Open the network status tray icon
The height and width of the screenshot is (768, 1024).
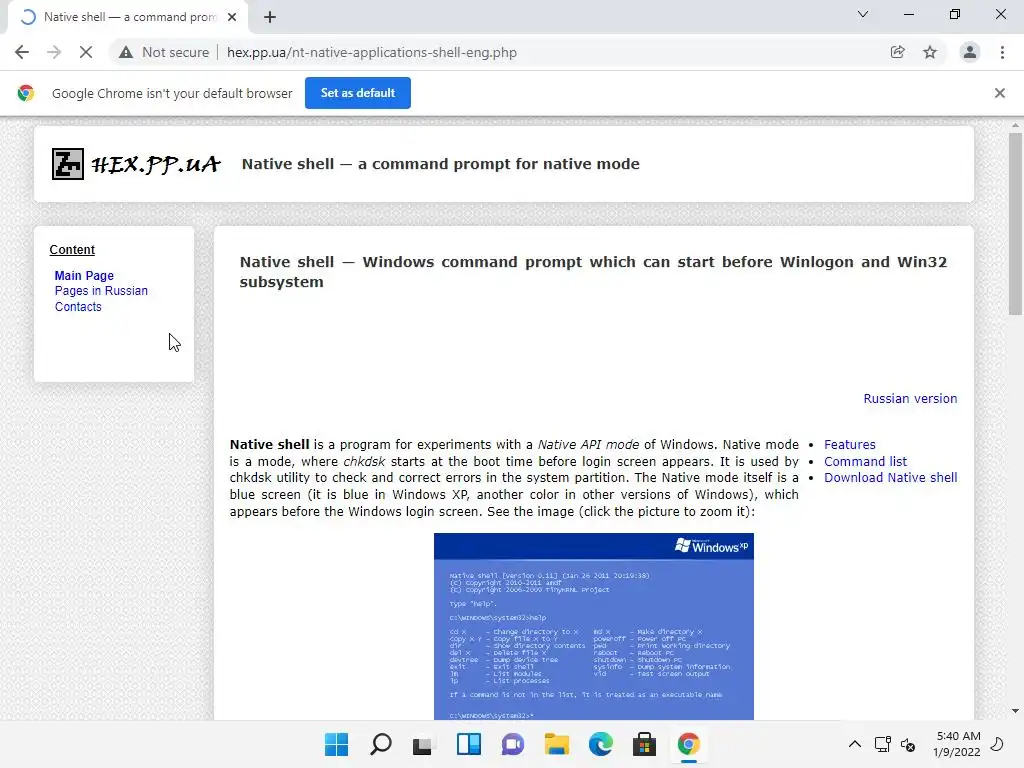tap(882, 744)
